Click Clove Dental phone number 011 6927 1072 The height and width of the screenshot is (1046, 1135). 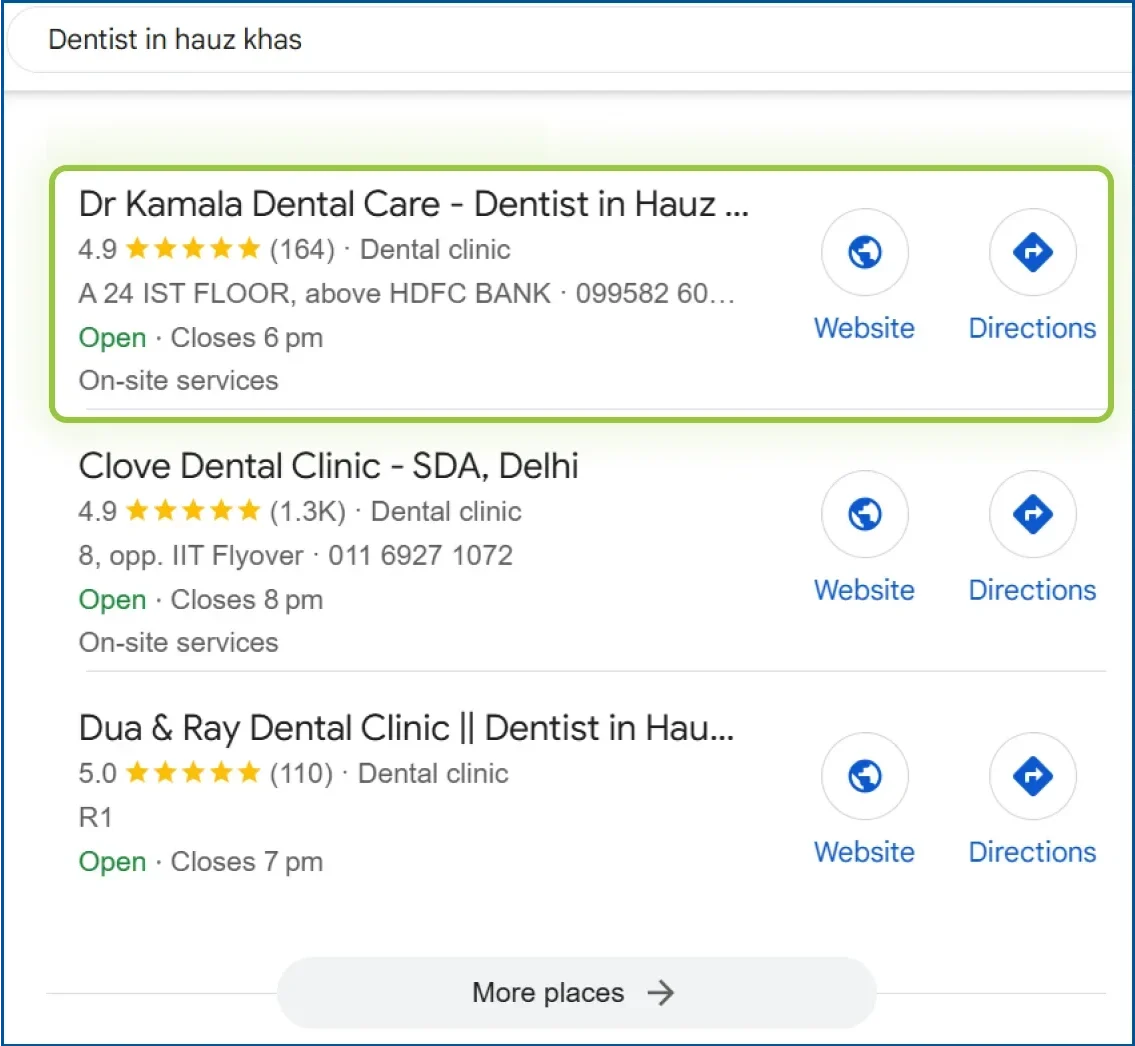coord(420,556)
